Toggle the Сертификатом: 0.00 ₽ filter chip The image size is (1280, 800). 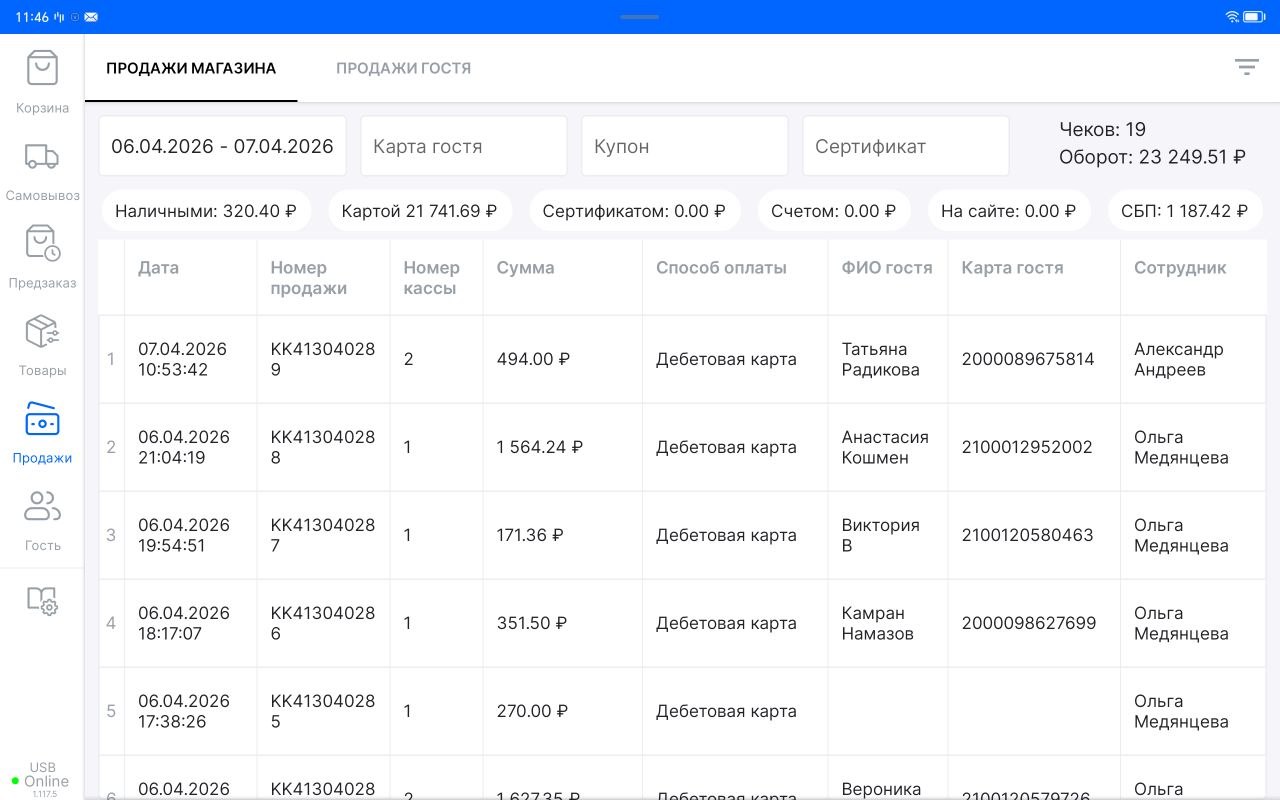click(634, 210)
